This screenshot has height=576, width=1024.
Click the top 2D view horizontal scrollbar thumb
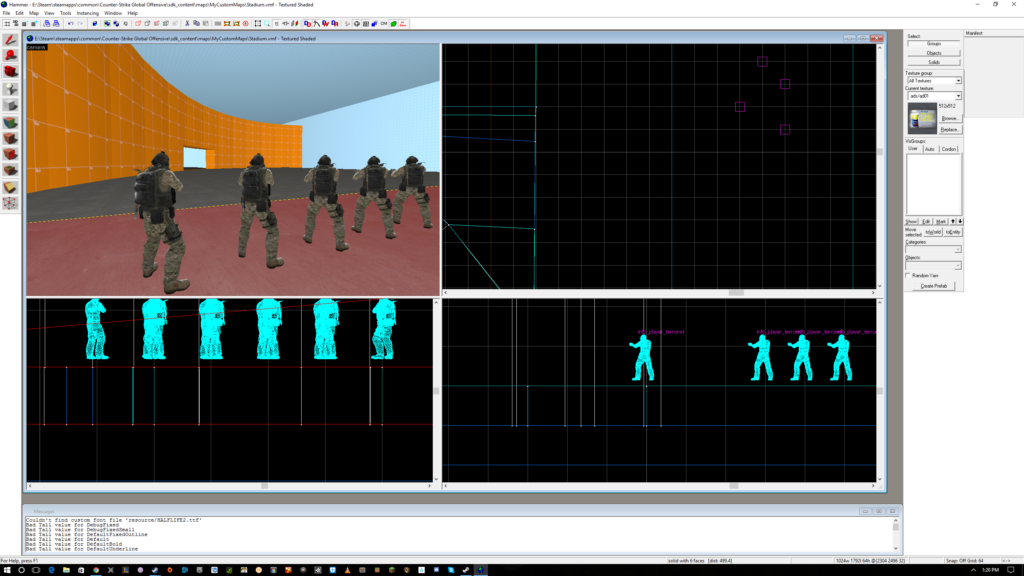click(736, 293)
